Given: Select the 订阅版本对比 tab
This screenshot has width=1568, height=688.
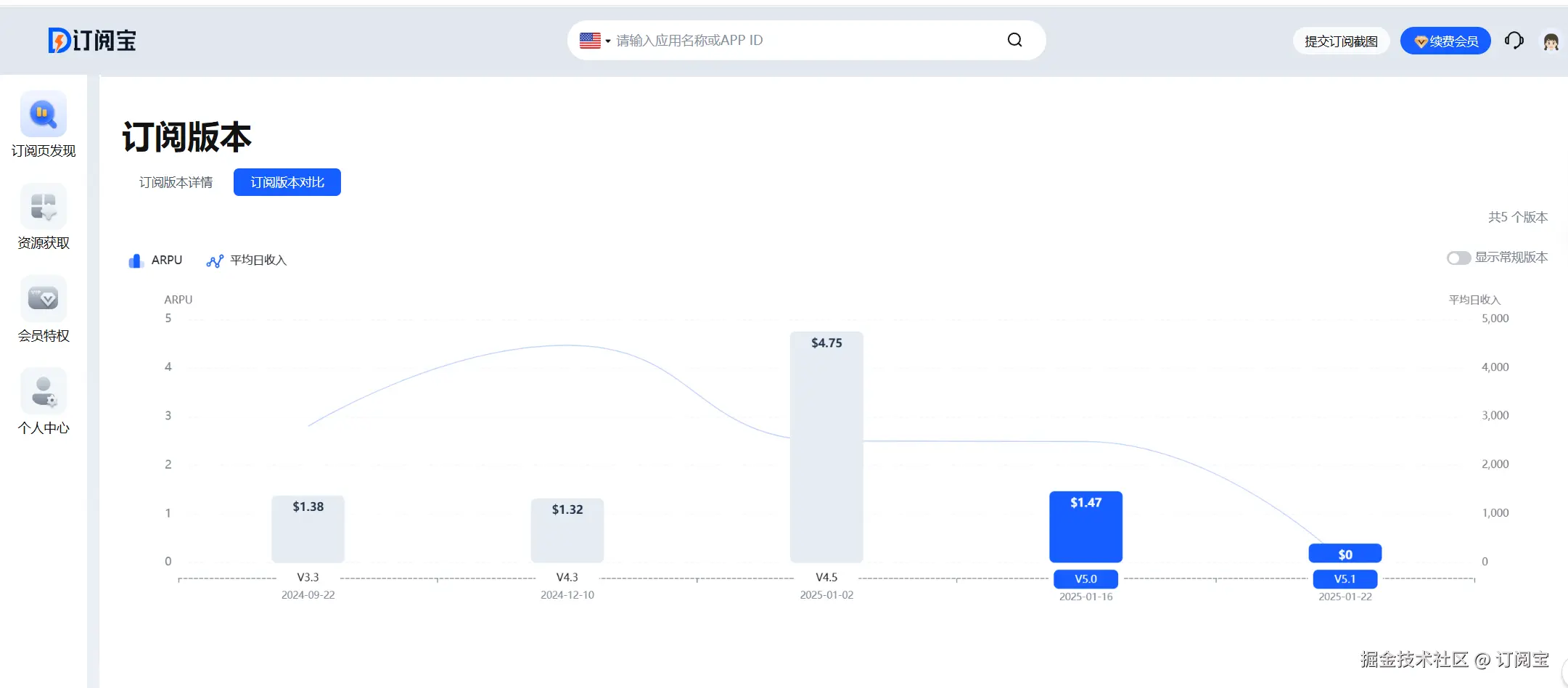Looking at the screenshot, I should pos(287,182).
